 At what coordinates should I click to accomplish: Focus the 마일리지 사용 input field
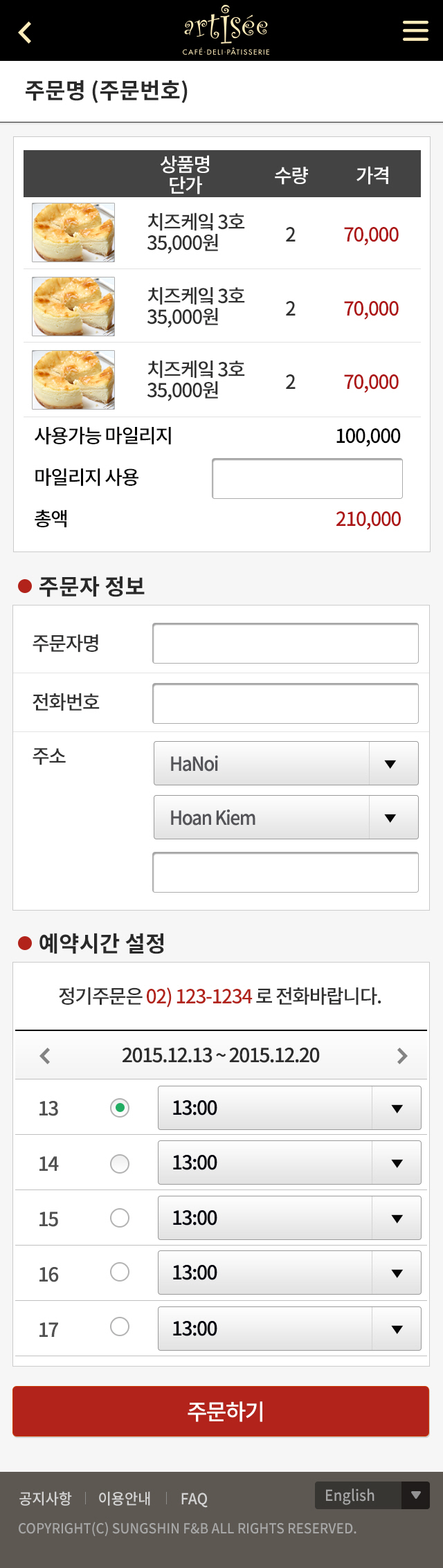[307, 478]
